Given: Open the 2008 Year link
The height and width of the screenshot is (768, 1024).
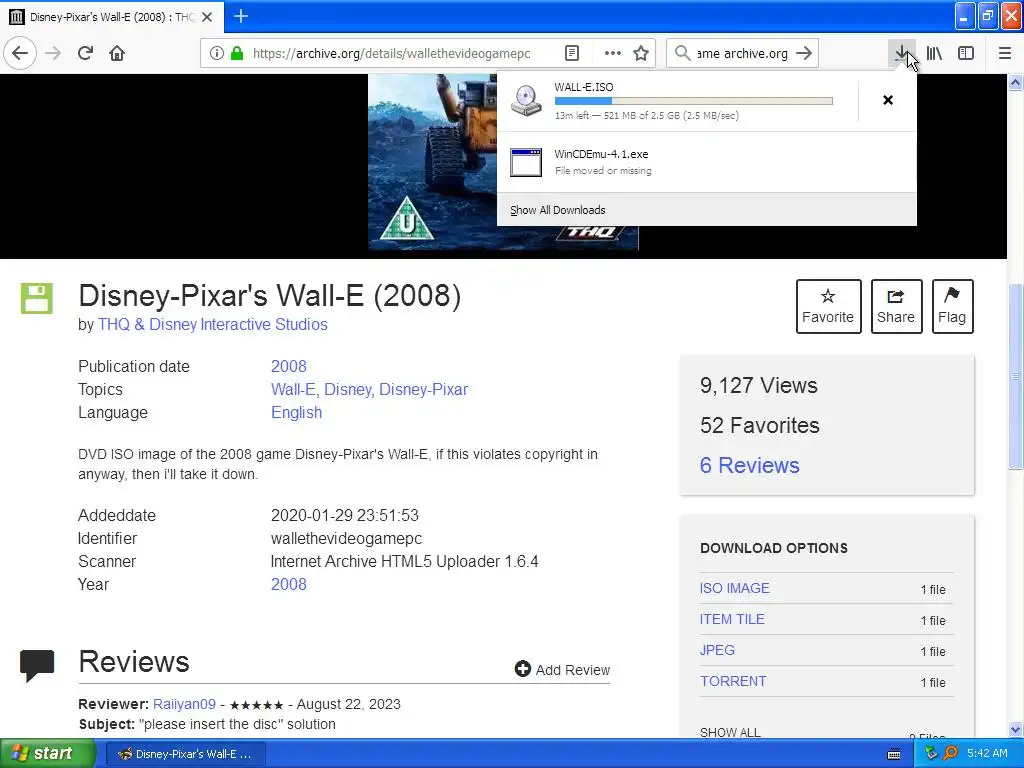Looking at the screenshot, I should coord(289,584).
